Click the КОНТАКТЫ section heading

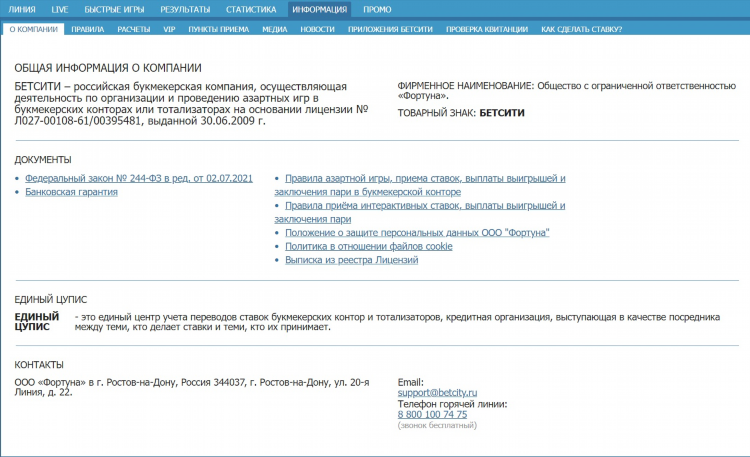pos(39,365)
